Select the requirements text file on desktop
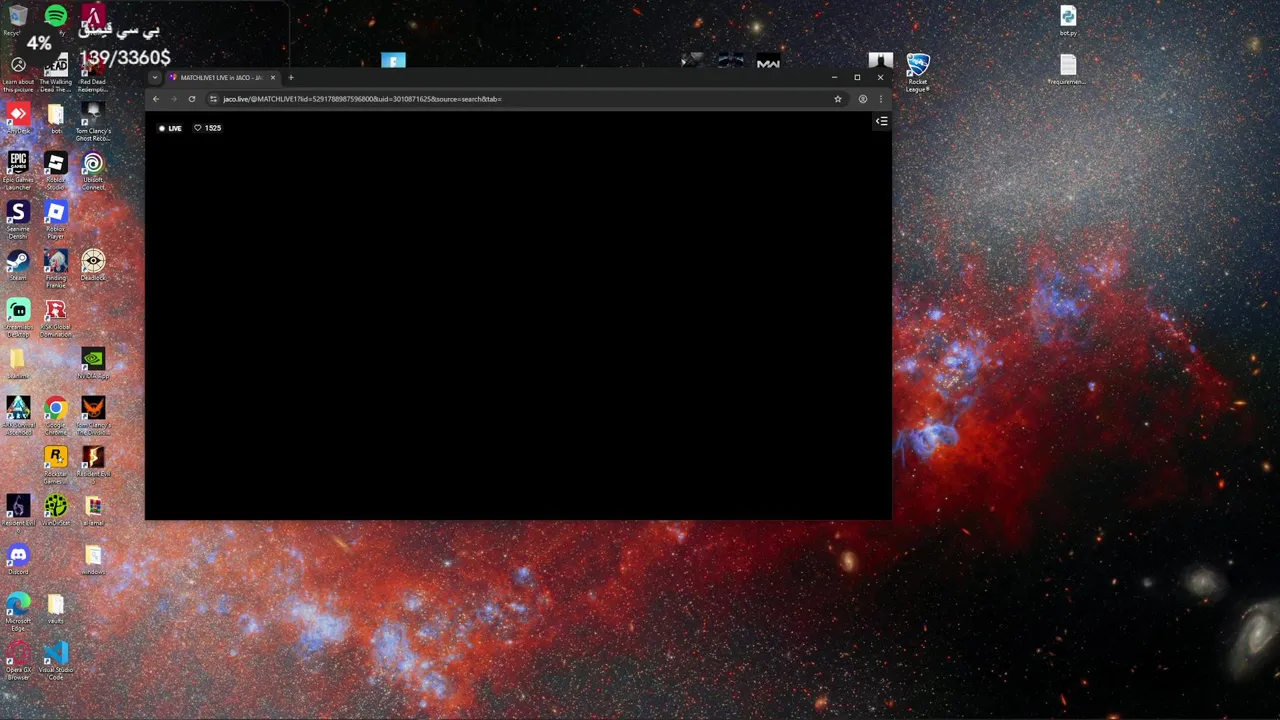Viewport: 1280px width, 720px height. (1068, 69)
